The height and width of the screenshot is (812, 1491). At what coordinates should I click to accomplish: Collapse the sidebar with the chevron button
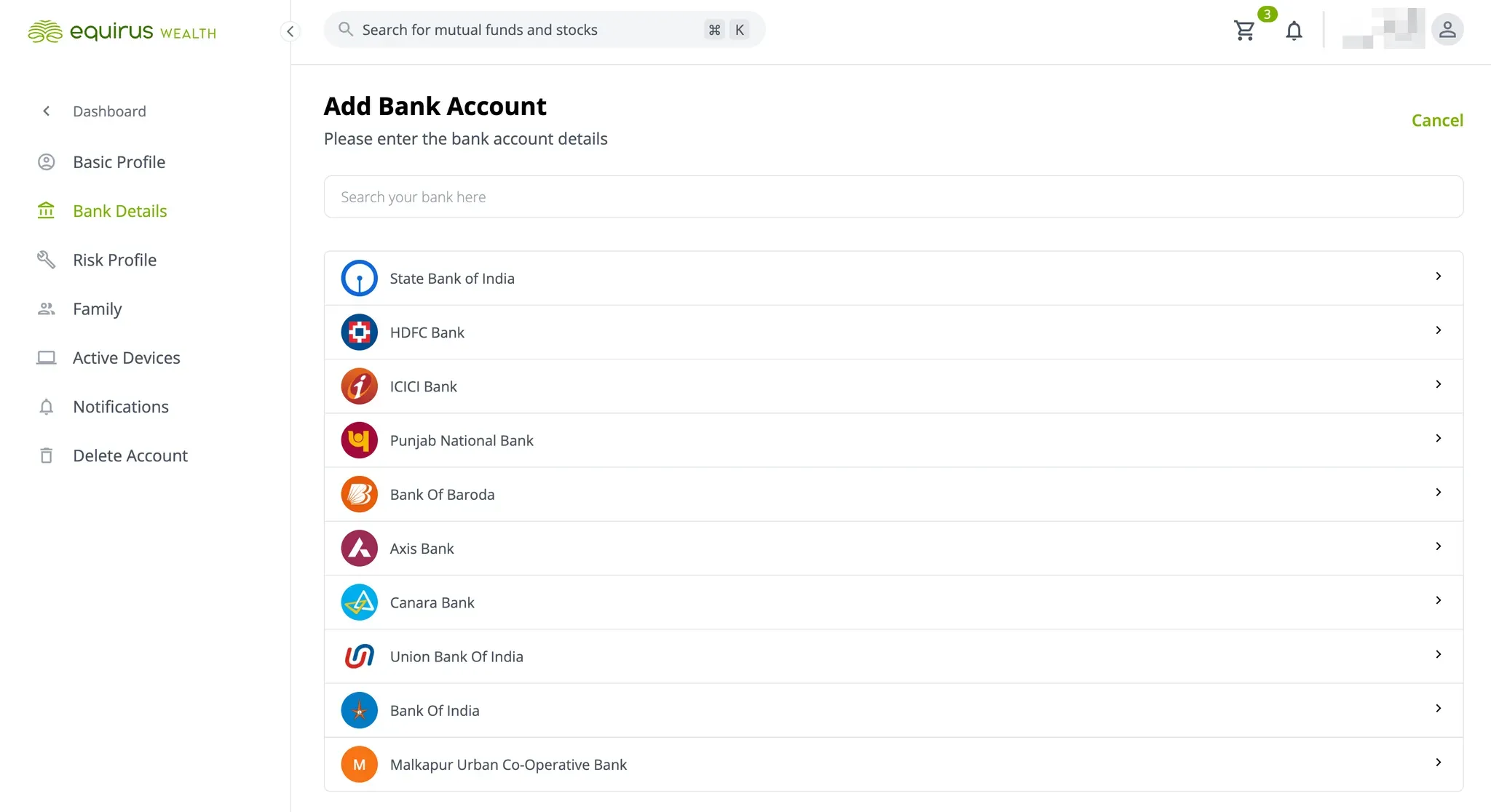point(290,31)
